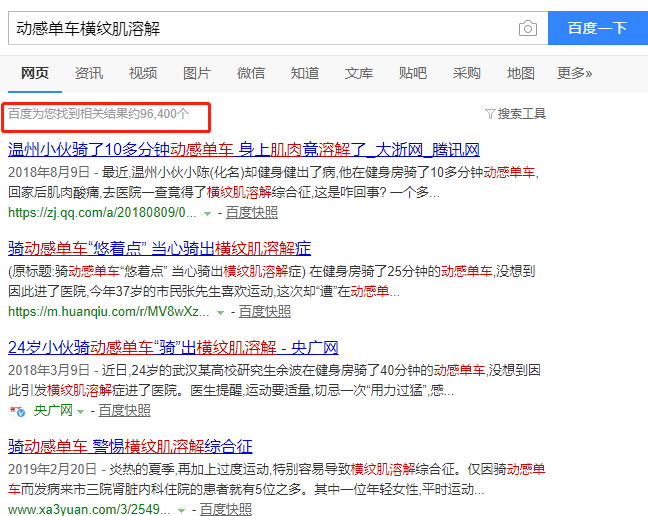This screenshot has width=648, height=516.
Task: Click the funnel icon beside 搜索工具
Action: [490, 114]
